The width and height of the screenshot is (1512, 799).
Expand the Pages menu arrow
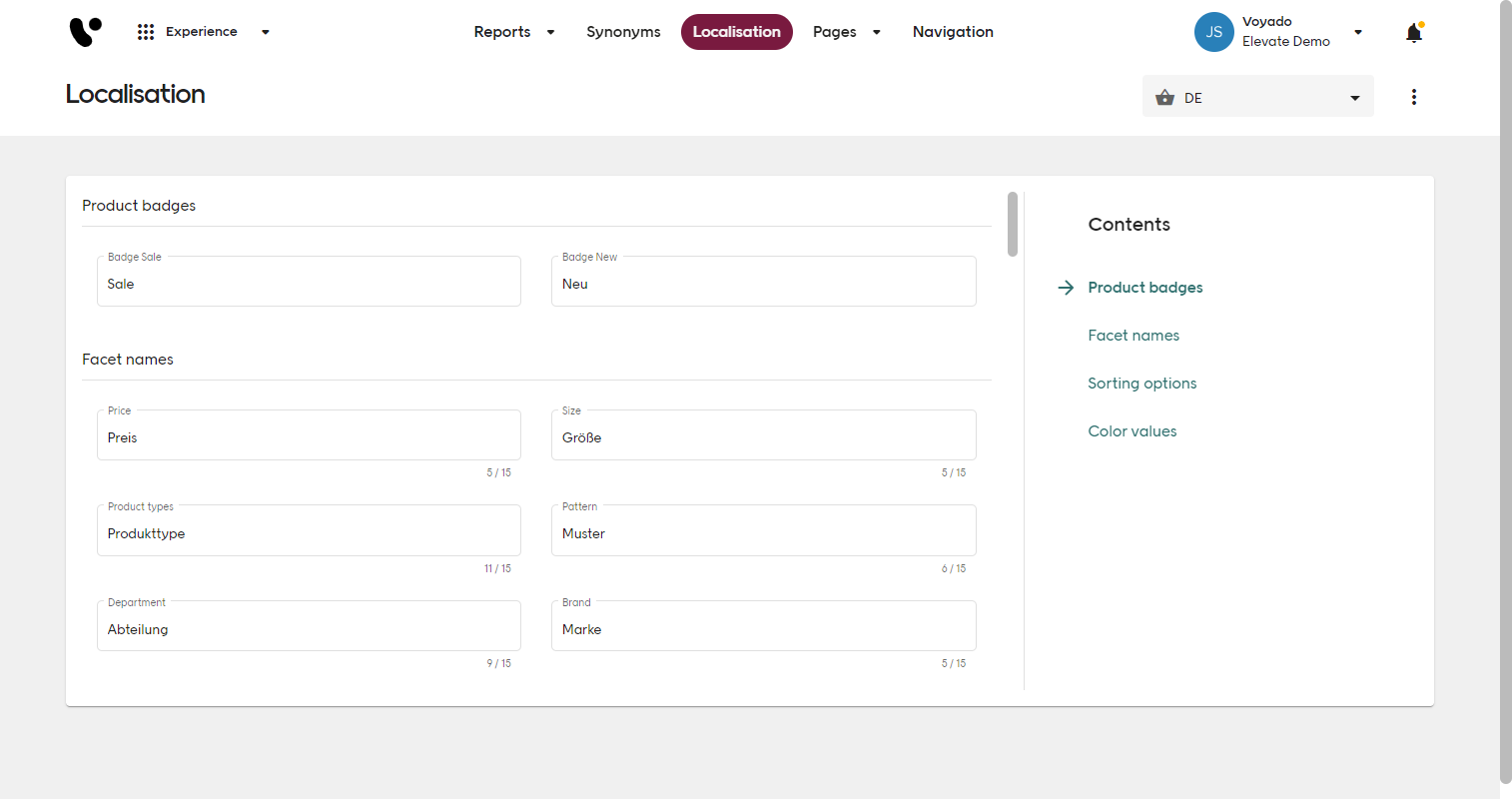pyautogui.click(x=877, y=32)
